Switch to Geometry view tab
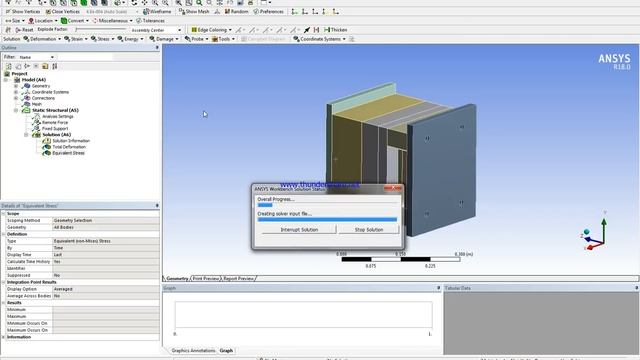Image resolution: width=640 pixels, height=360 pixels. pos(177,278)
